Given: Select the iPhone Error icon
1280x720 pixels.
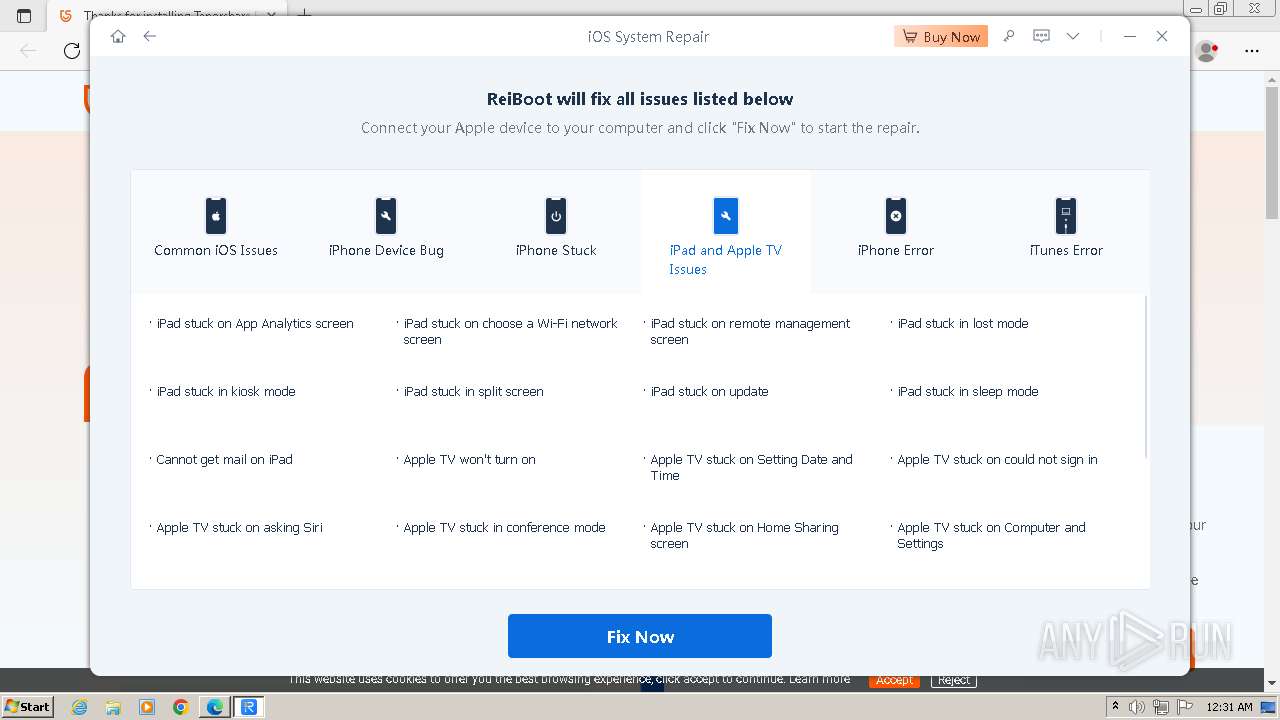Looking at the screenshot, I should pyautogui.click(x=896, y=215).
